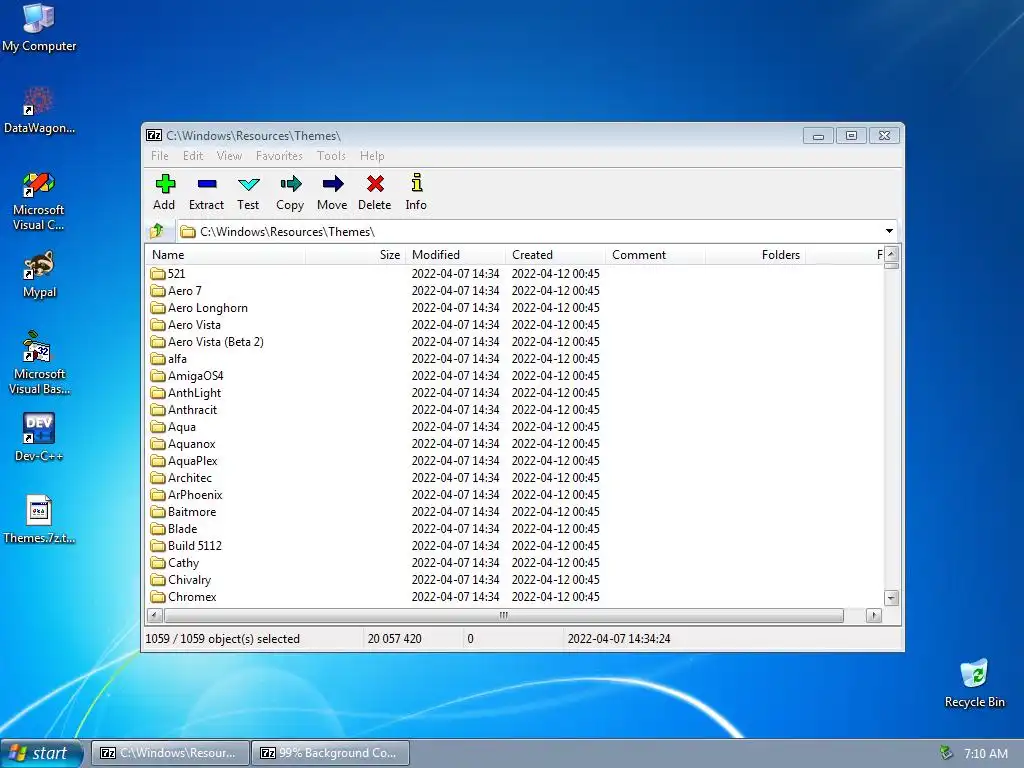
Task: Select the Aero Longhorn folder icon
Action: (x=157, y=308)
